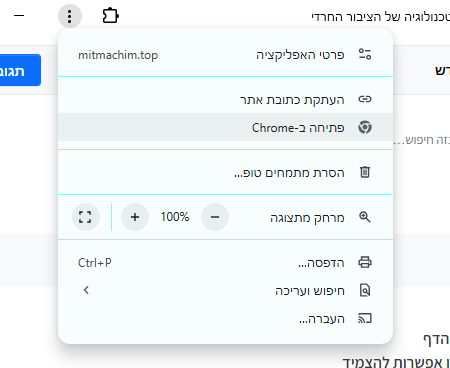The height and width of the screenshot is (368, 450).
Task: Click the cast screen icon
Action: 365,318
